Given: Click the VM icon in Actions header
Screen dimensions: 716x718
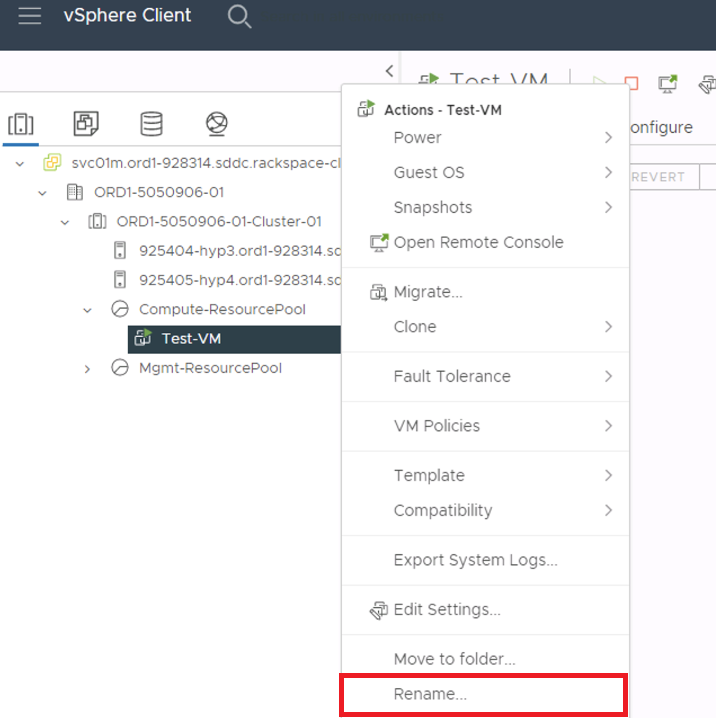Looking at the screenshot, I should click(366, 109).
